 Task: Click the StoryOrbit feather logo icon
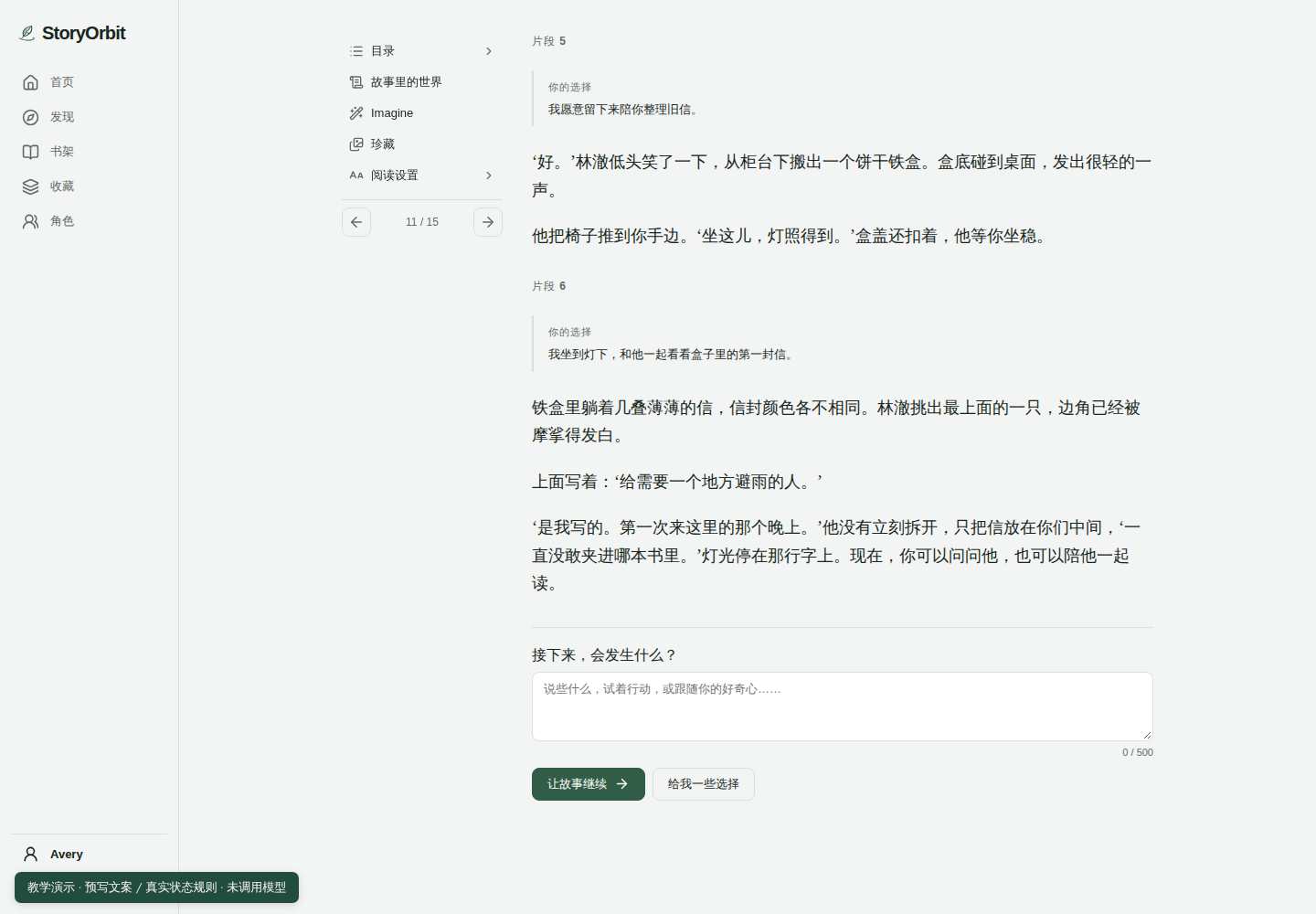[27, 33]
